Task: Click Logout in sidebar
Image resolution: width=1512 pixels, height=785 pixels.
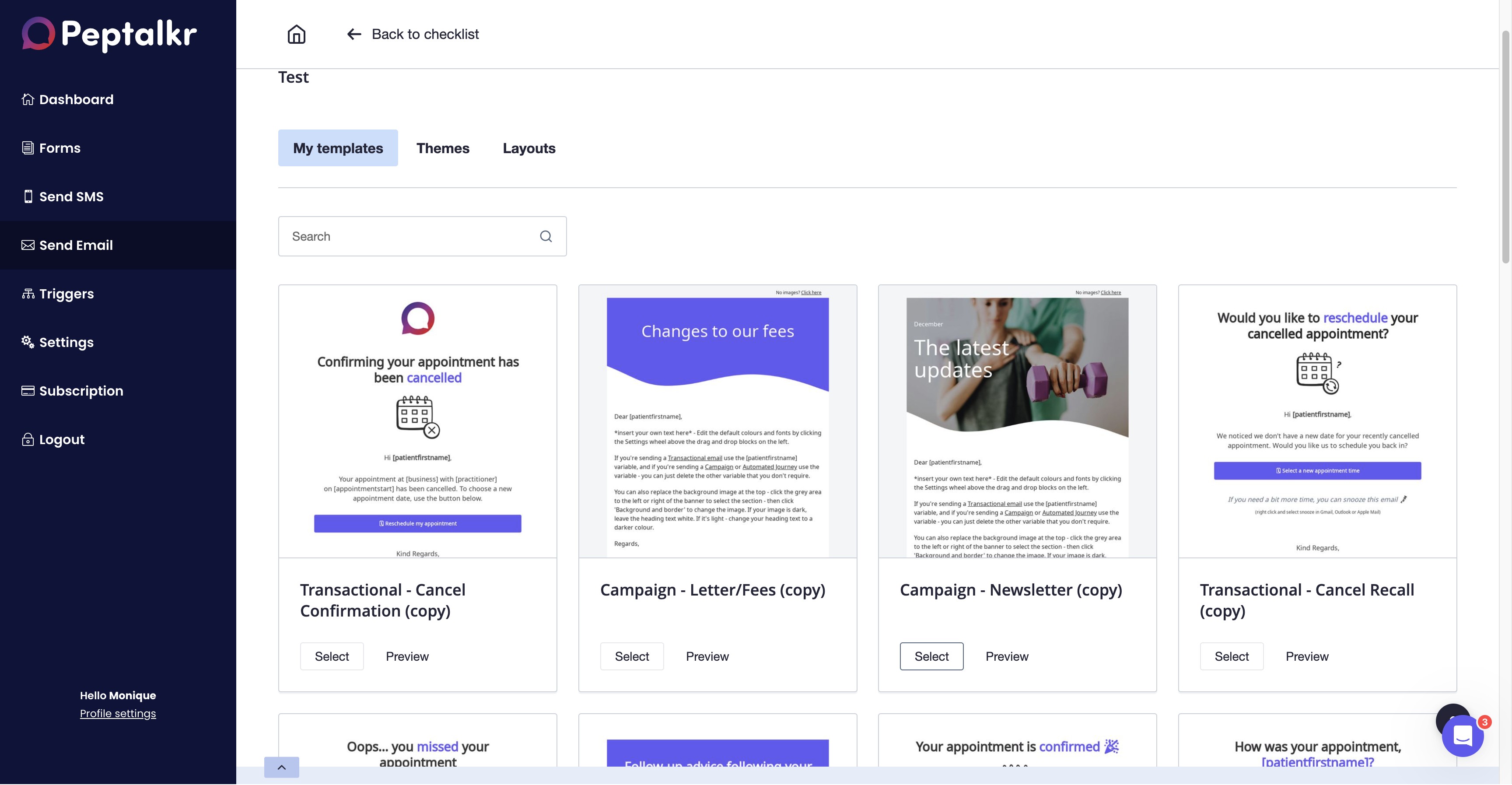Action: pos(62,440)
